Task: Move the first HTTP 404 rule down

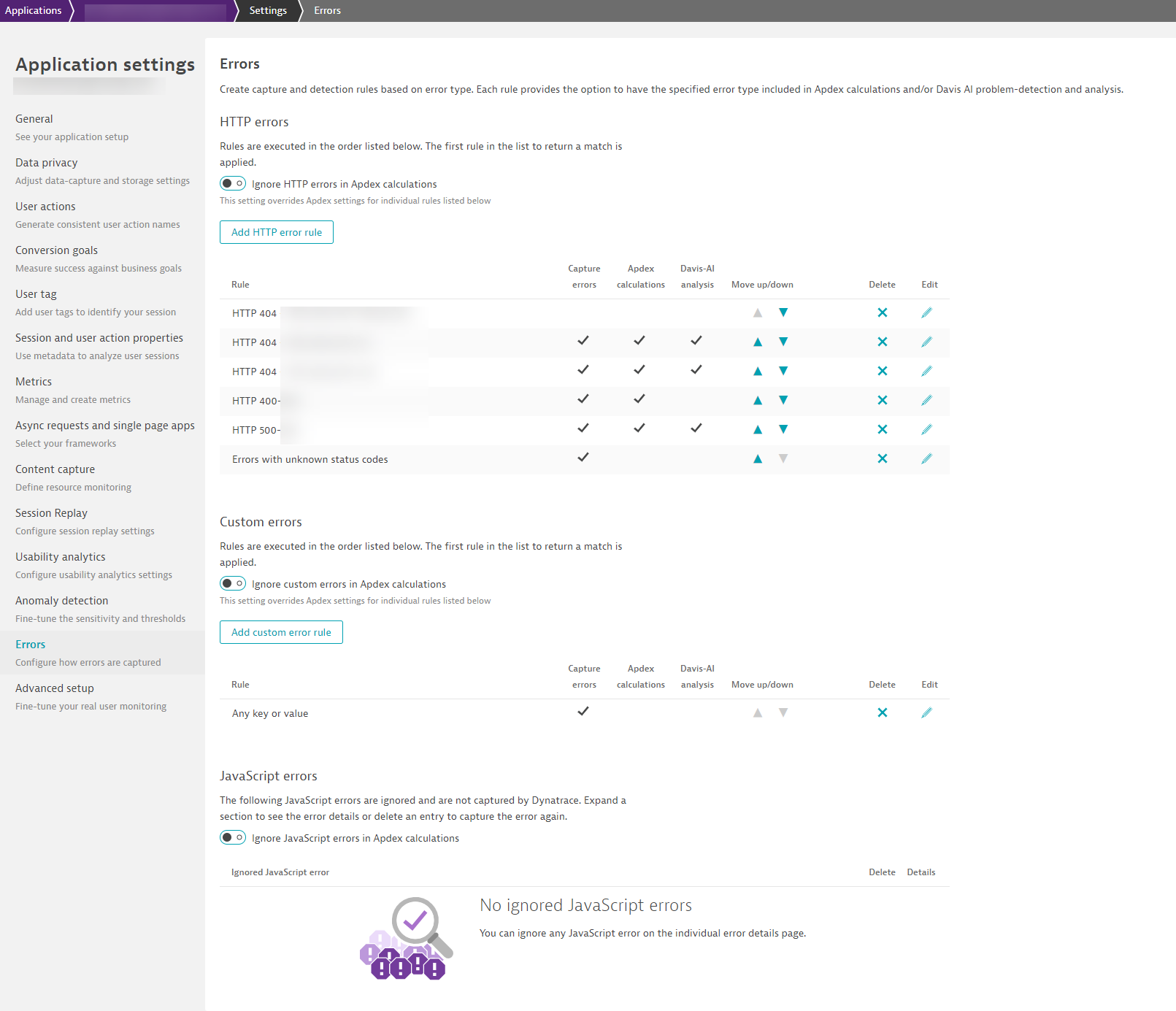Action: tap(783, 312)
